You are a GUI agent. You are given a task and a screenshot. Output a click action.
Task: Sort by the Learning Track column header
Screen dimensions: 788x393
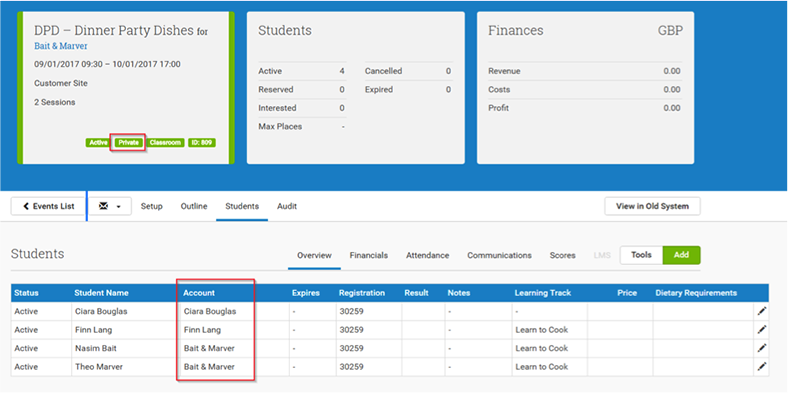point(543,292)
